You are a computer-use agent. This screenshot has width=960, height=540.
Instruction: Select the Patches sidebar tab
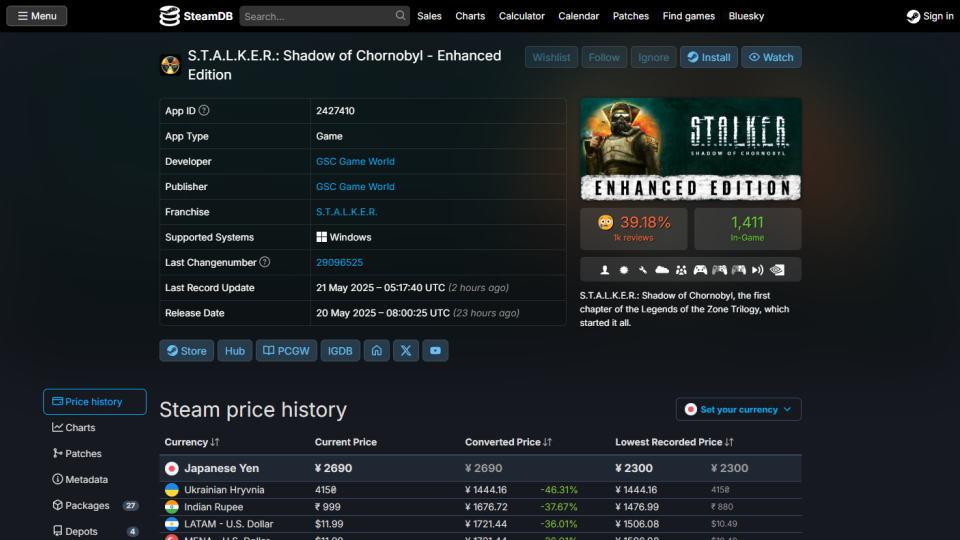[95, 453]
